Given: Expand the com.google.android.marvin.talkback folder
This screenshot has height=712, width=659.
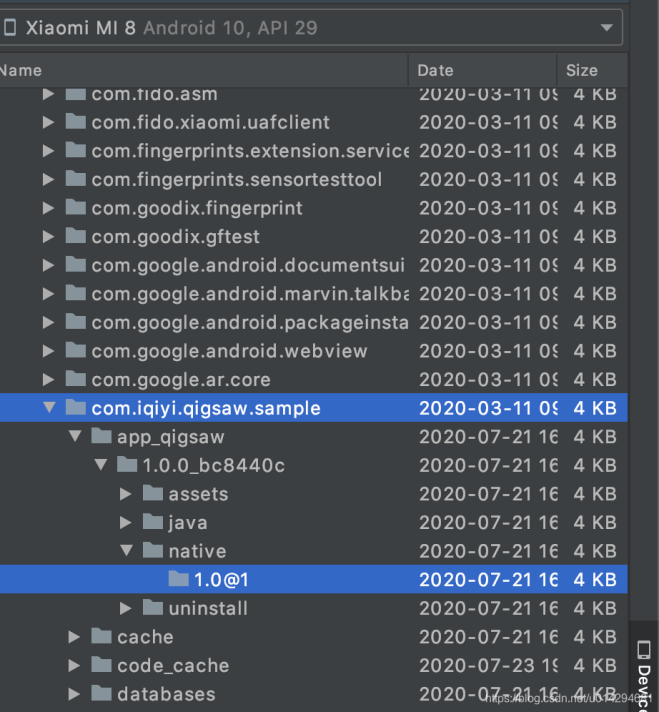Looking at the screenshot, I should click(x=48, y=294).
